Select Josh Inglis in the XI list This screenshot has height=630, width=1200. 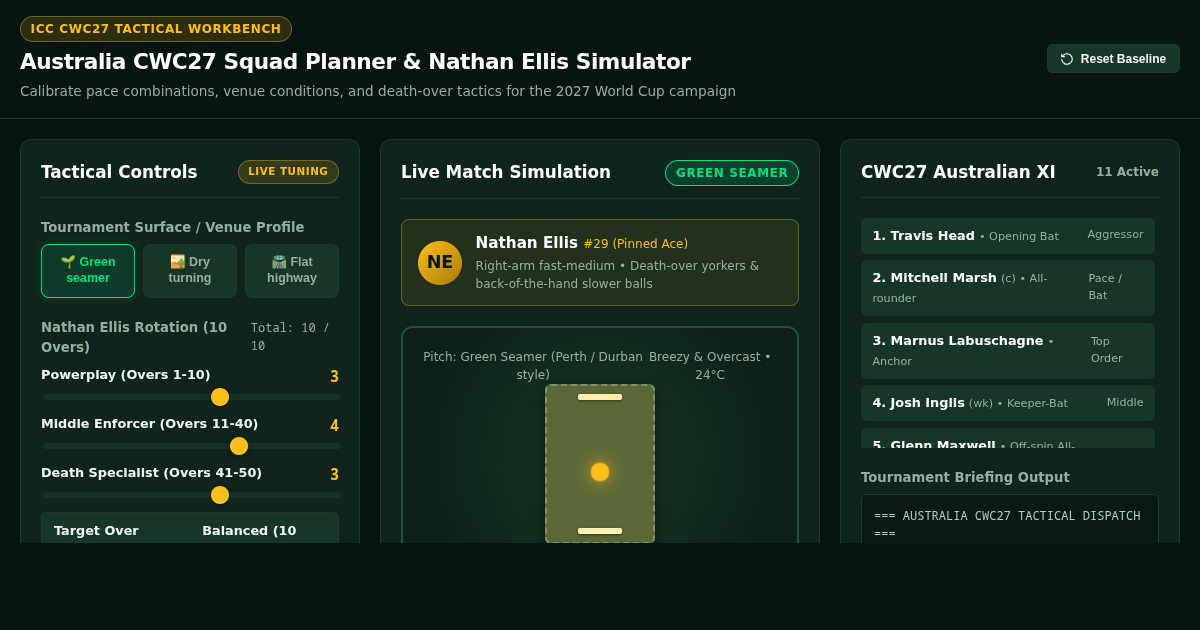click(x=1008, y=403)
